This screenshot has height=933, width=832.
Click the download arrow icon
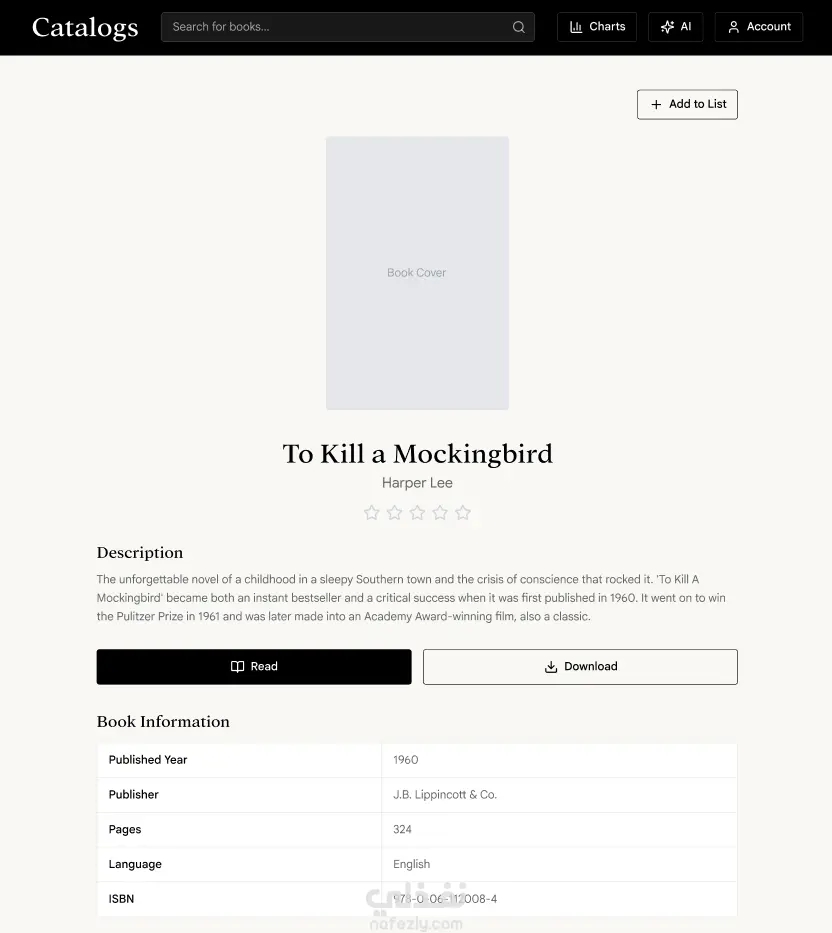551,667
